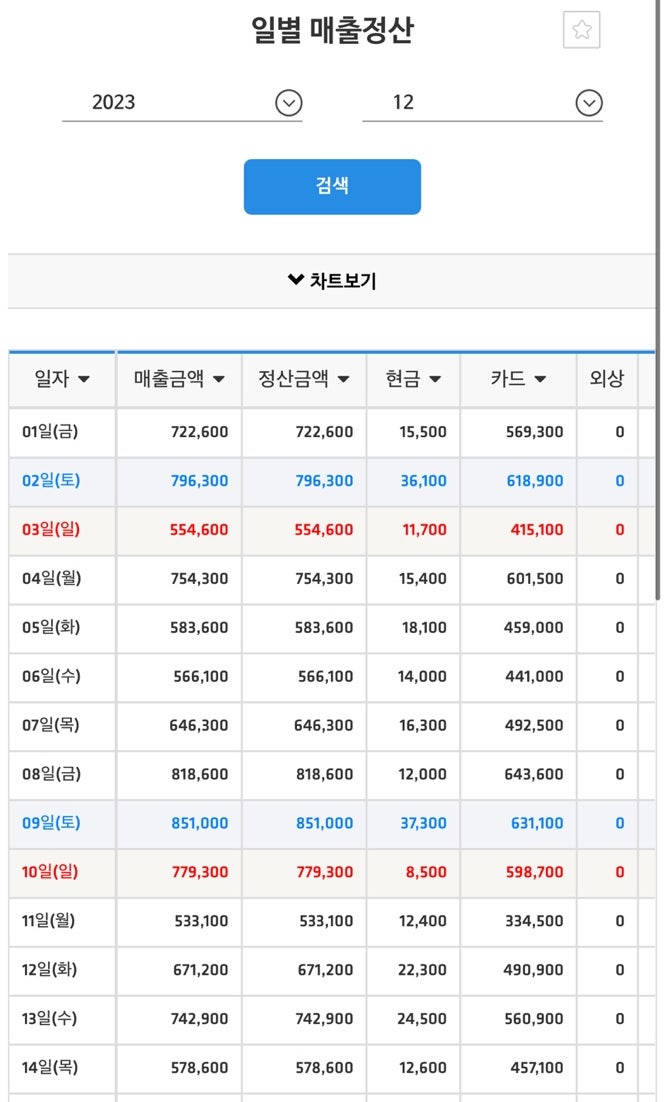The image size is (665, 1102).
Task: Select the 02일(토) Saturday row
Action: click(x=50, y=481)
